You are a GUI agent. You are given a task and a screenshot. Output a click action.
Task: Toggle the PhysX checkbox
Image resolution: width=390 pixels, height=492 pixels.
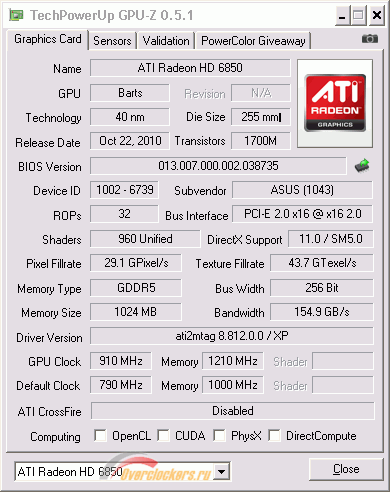point(219,436)
